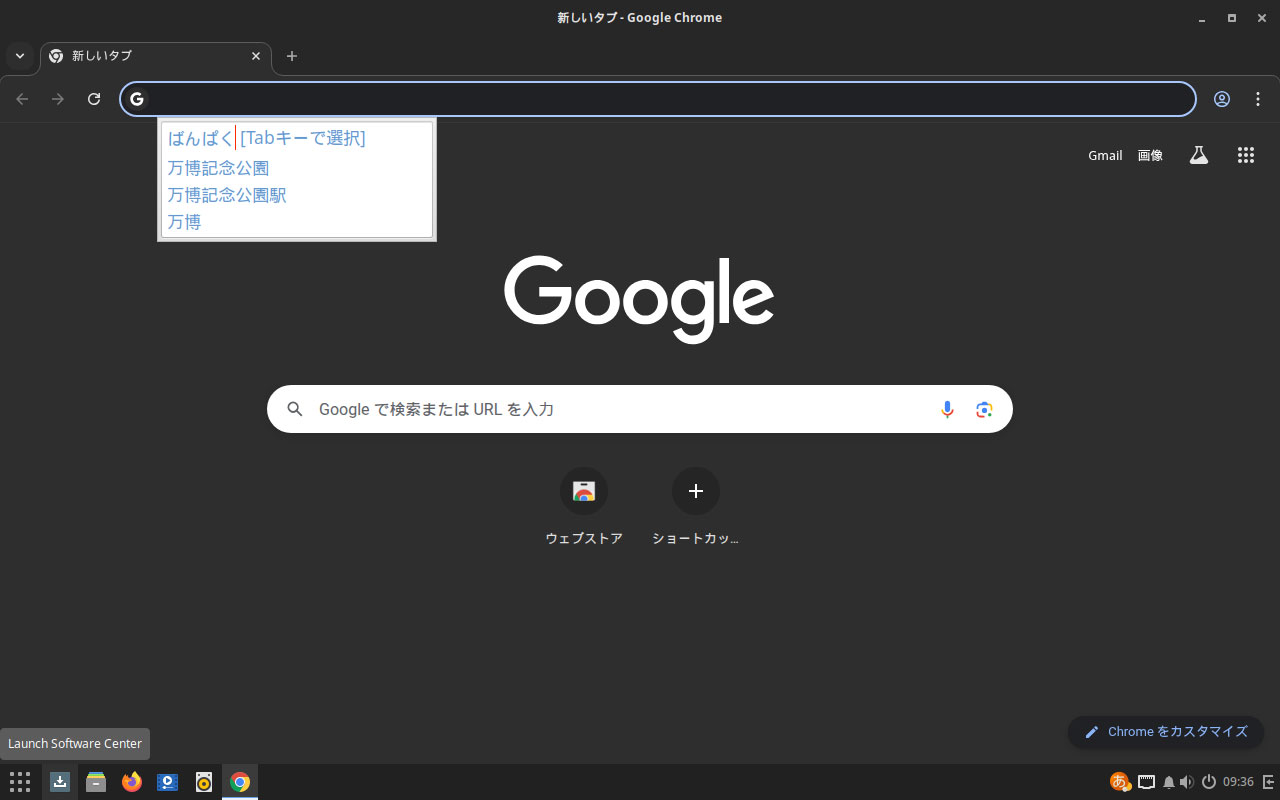Toggle the volume speaker in system tray
Viewport: 1280px width, 800px height.
[x=1186, y=782]
